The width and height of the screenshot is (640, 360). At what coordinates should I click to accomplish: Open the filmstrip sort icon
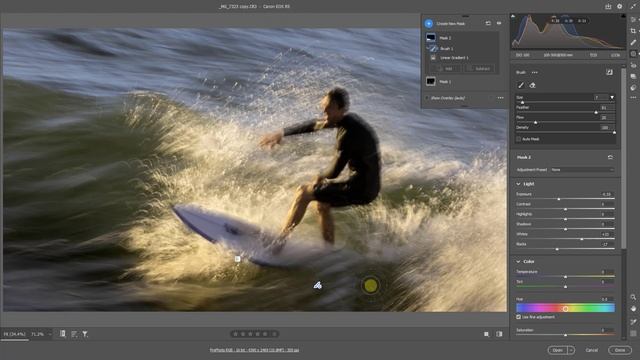[x=74, y=334]
